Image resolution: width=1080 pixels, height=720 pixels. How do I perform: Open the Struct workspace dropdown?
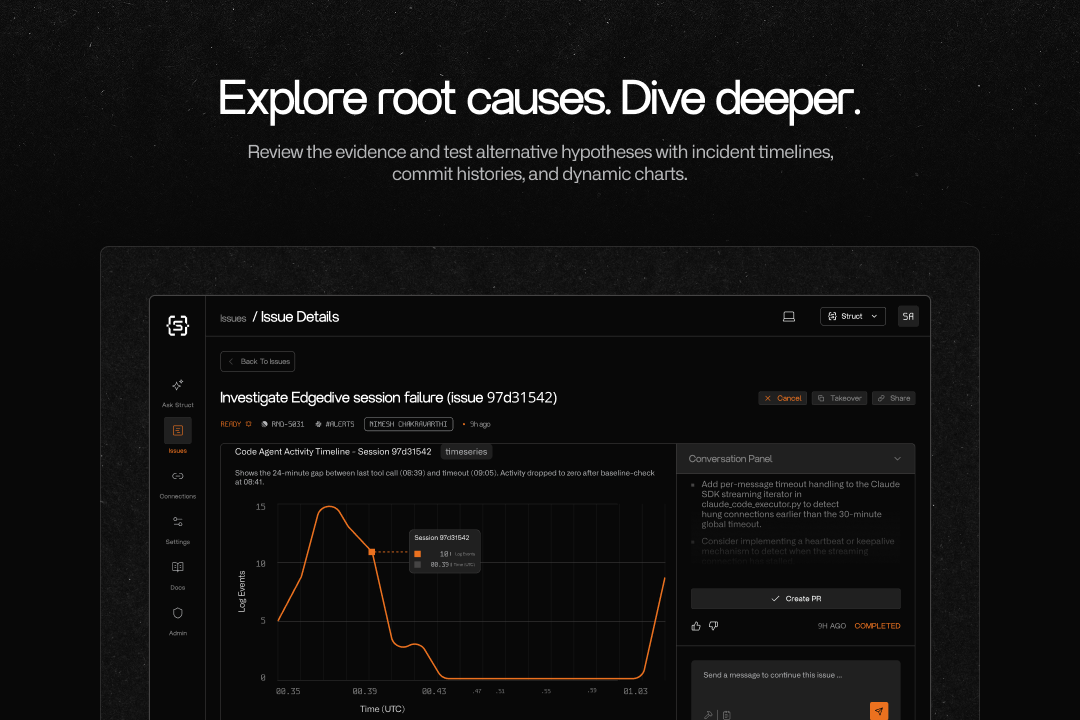click(853, 316)
